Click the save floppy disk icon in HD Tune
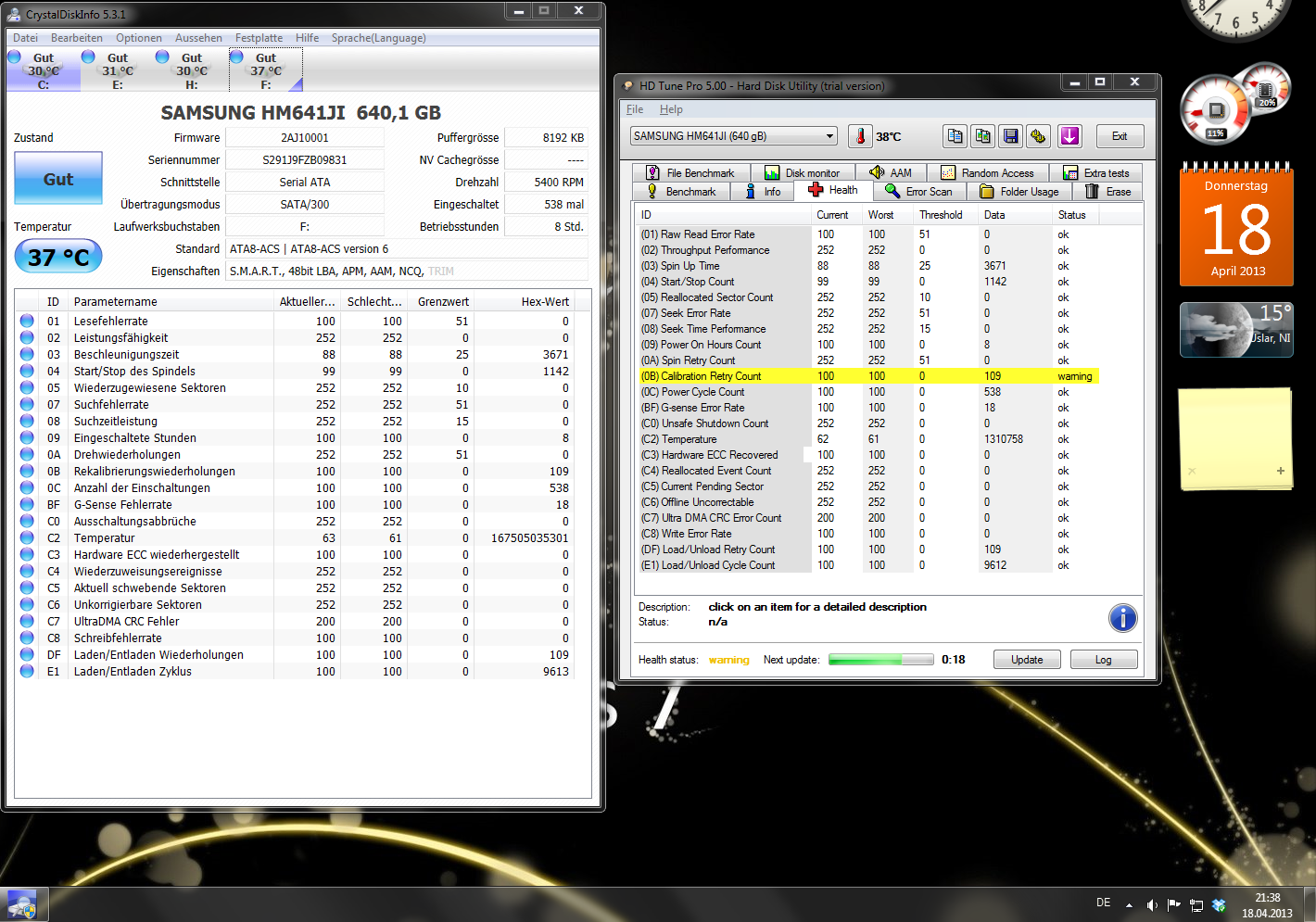 pyautogui.click(x=1010, y=136)
